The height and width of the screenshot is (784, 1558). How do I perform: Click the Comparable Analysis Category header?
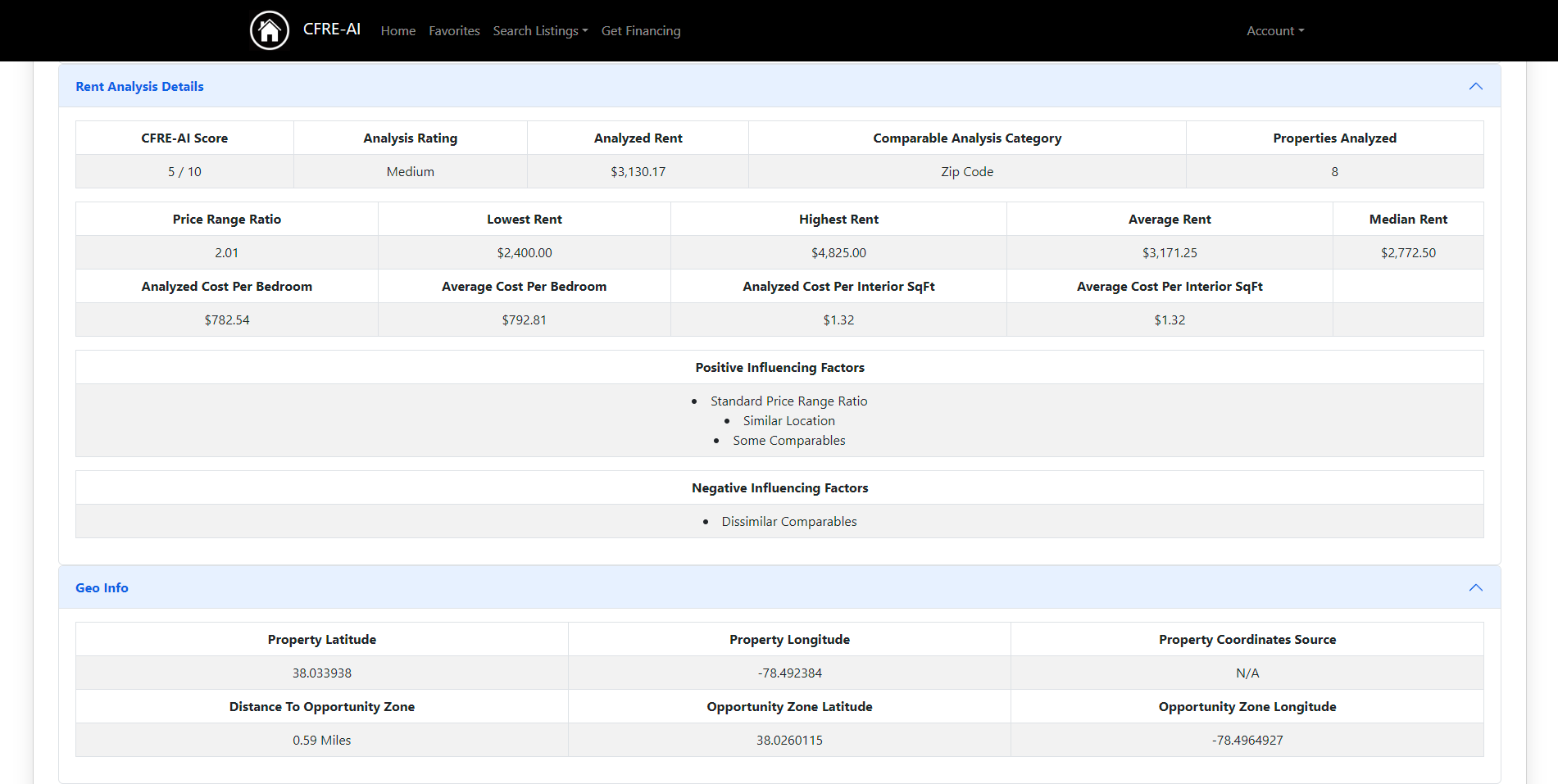click(x=967, y=138)
